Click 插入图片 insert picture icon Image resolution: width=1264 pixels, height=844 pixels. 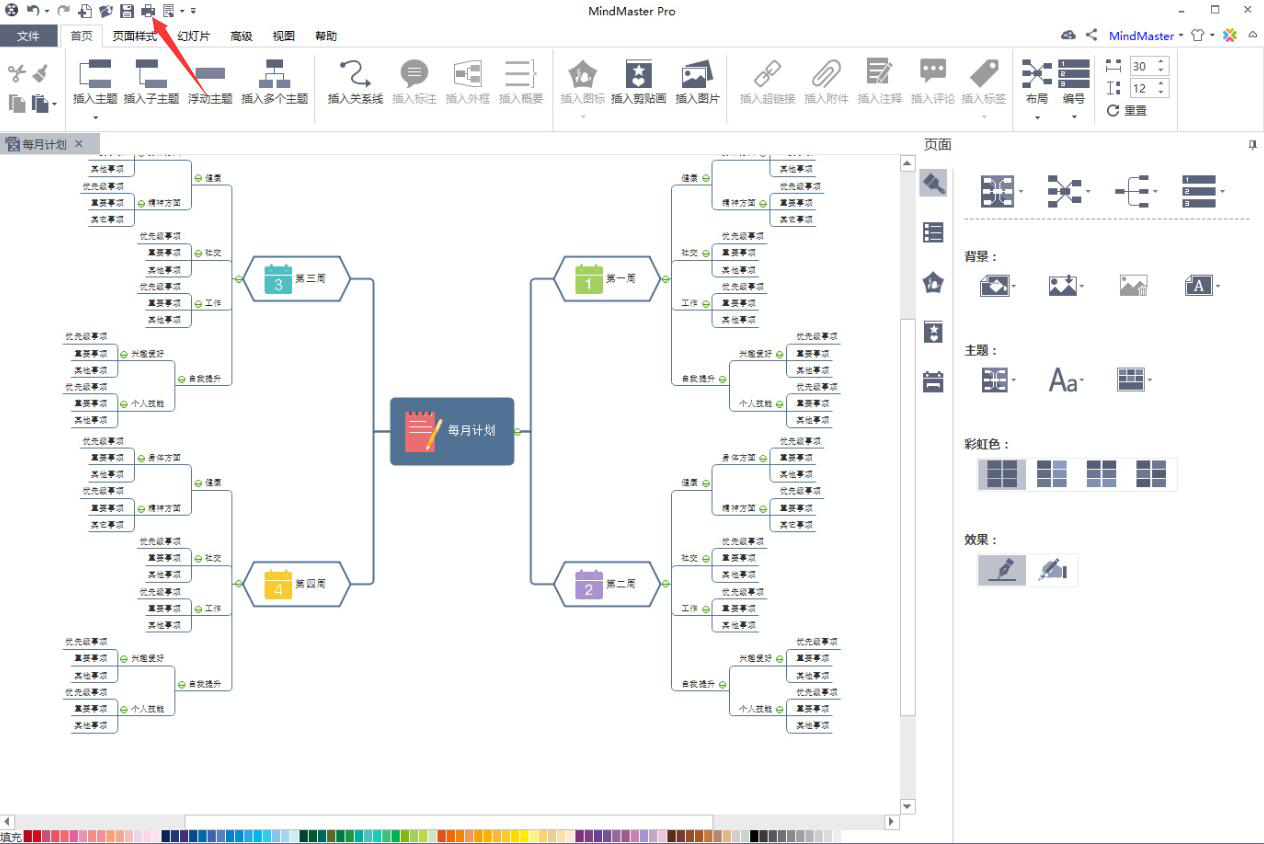pos(697,75)
